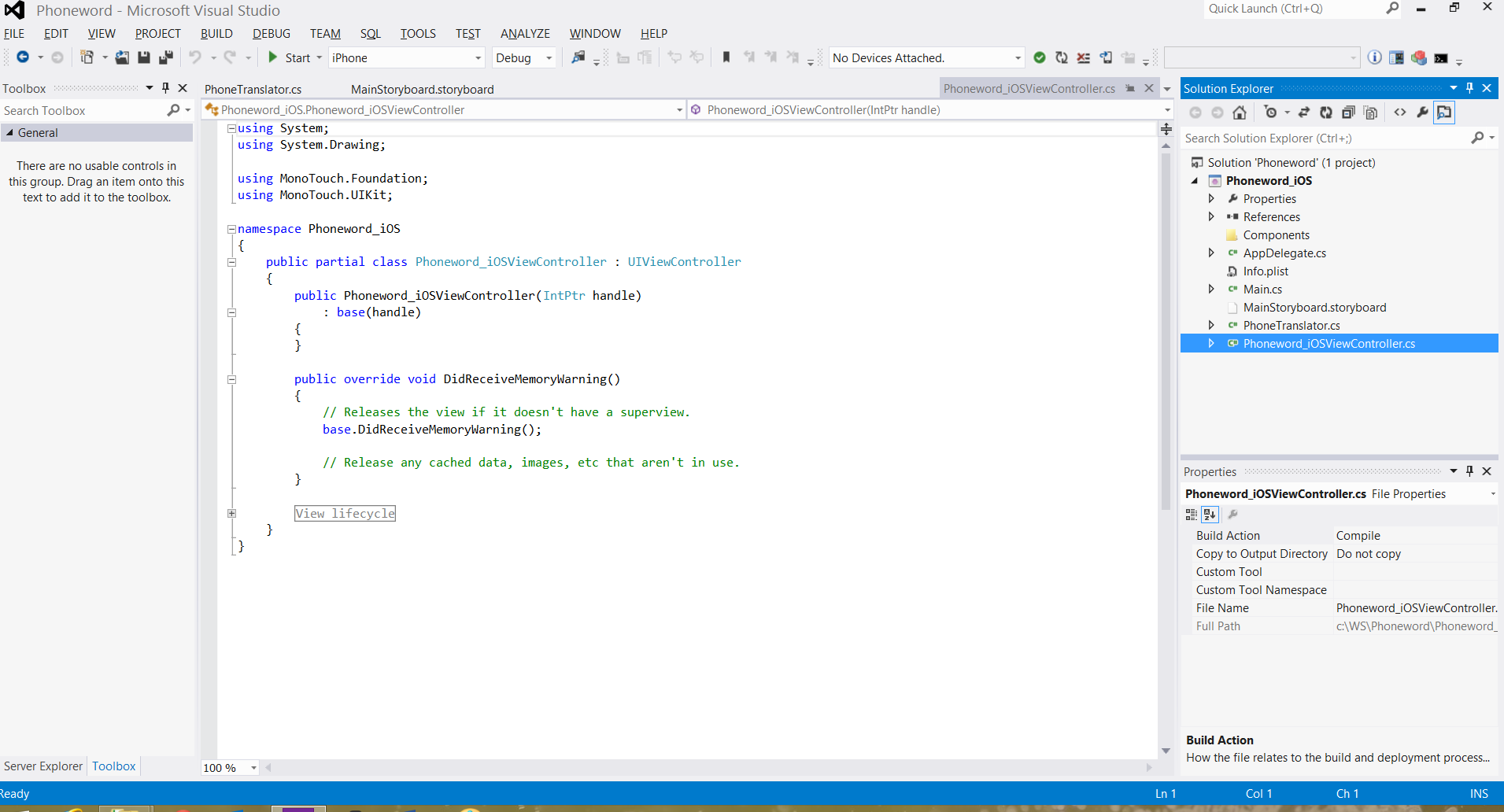Image resolution: width=1504 pixels, height=812 pixels.
Task: Open the Debug configuration dropdown
Action: click(549, 58)
